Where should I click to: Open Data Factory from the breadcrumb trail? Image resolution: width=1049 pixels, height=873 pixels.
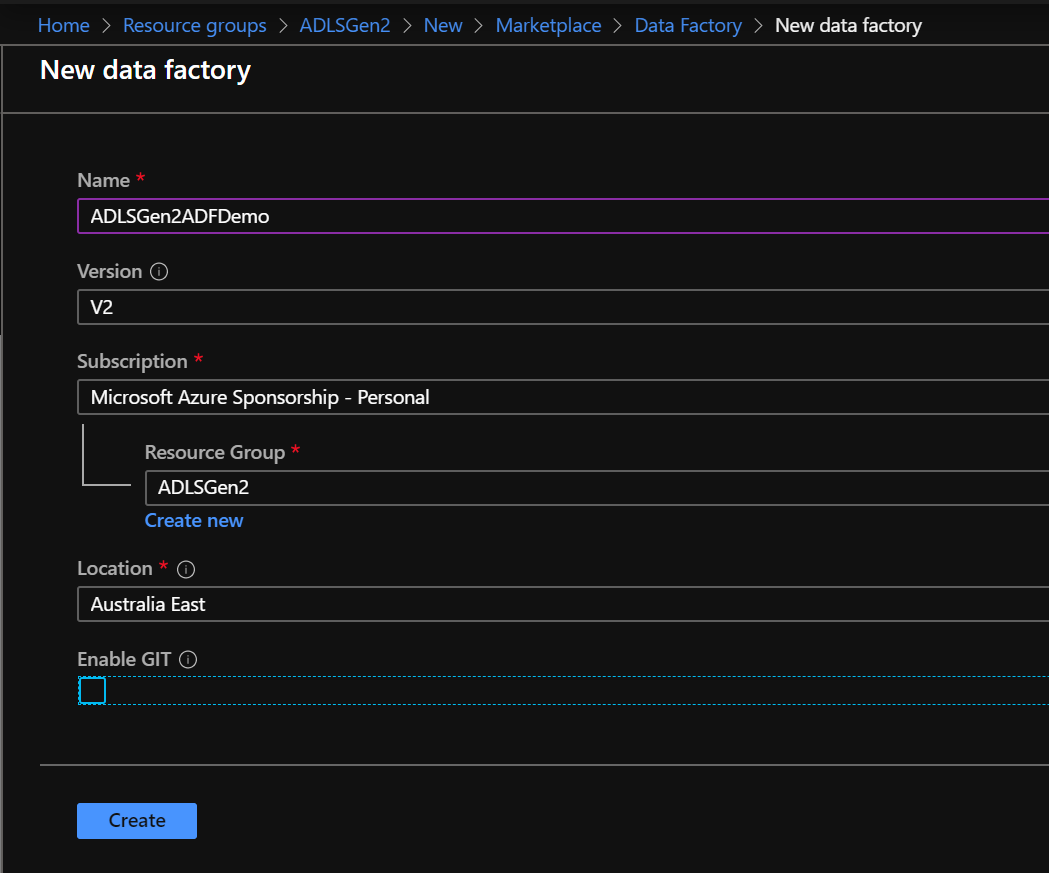[x=688, y=25]
